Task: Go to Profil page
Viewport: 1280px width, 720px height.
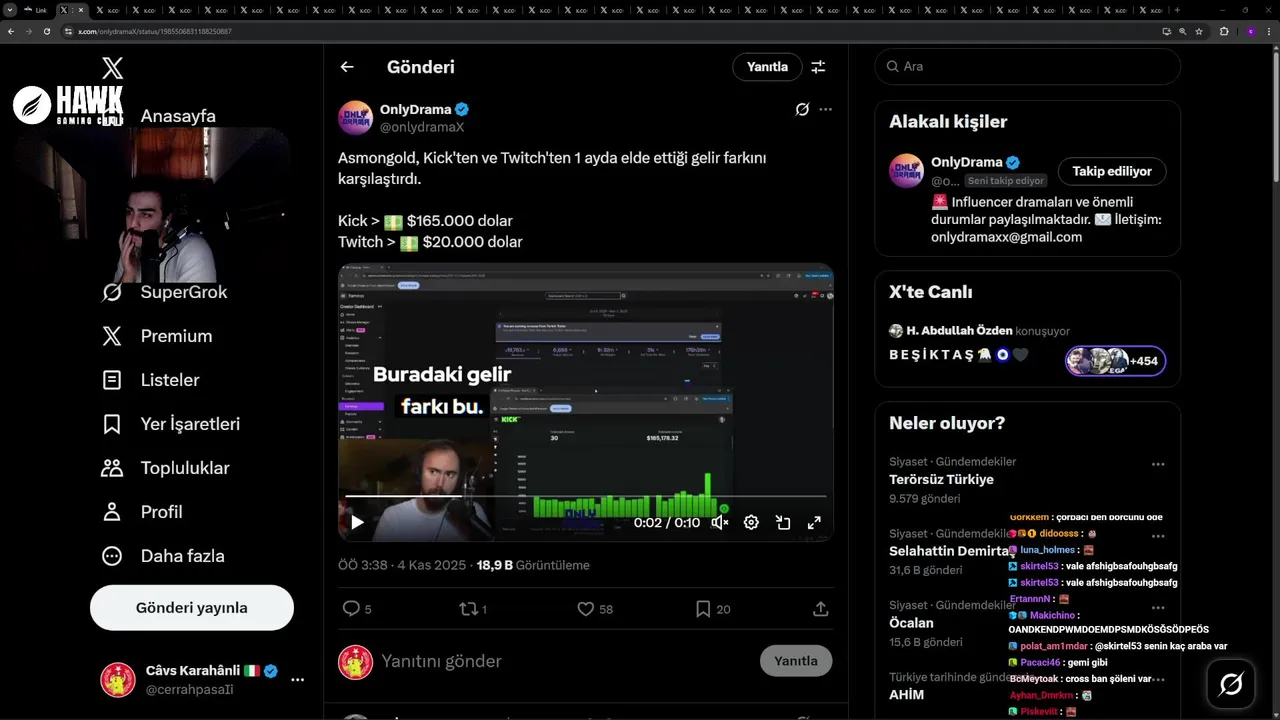Action: (142, 512)
